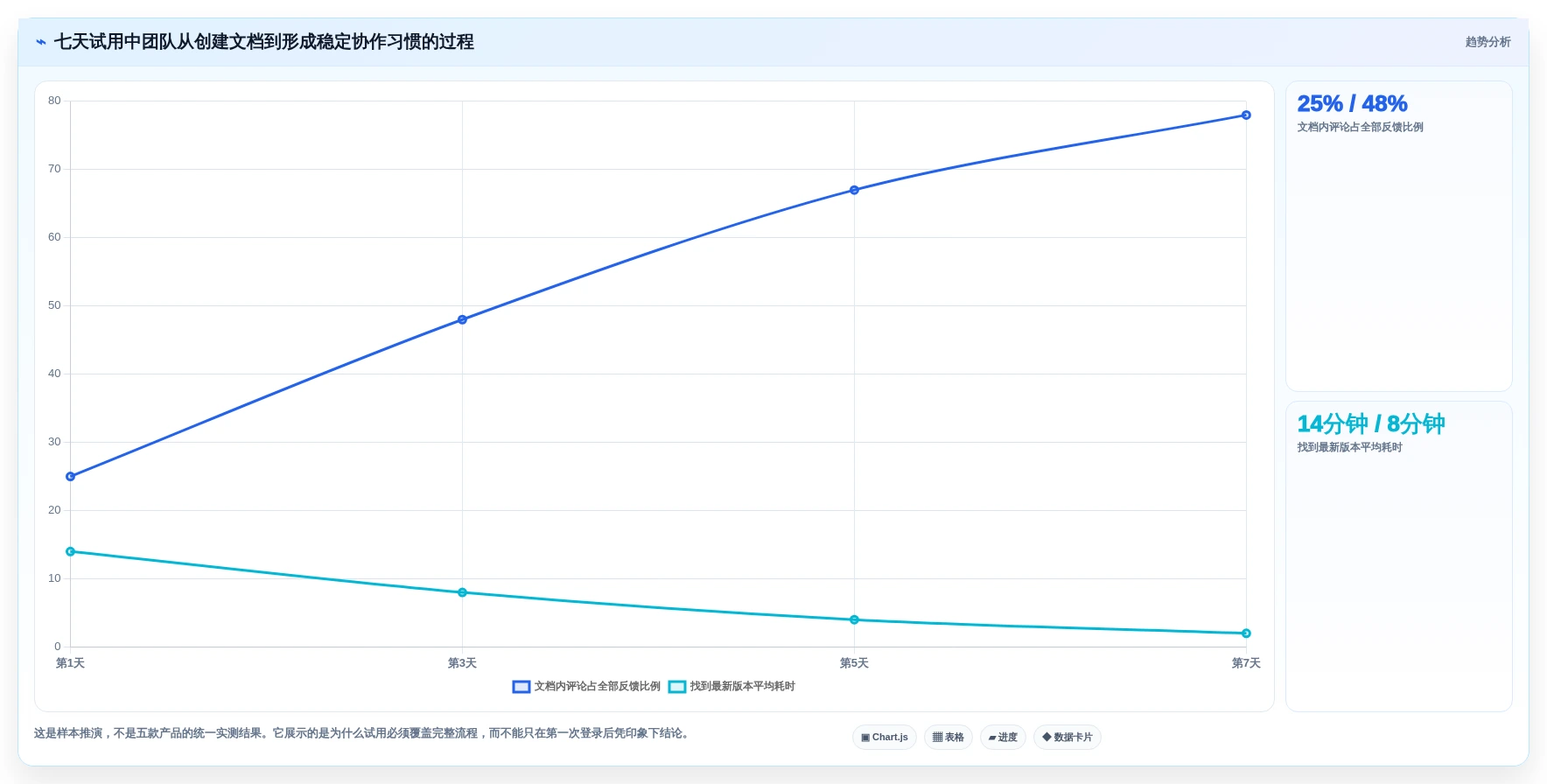Click y-axis tick label 50
The image size is (1547, 784).
(x=54, y=305)
